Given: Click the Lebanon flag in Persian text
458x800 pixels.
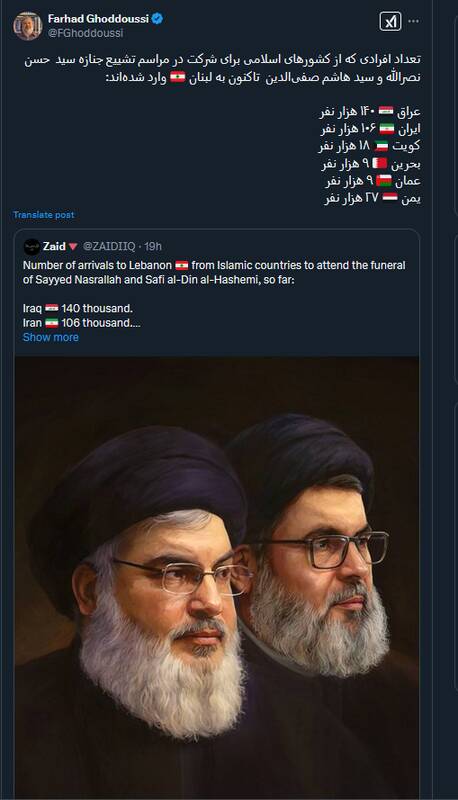Looking at the screenshot, I should [177, 77].
